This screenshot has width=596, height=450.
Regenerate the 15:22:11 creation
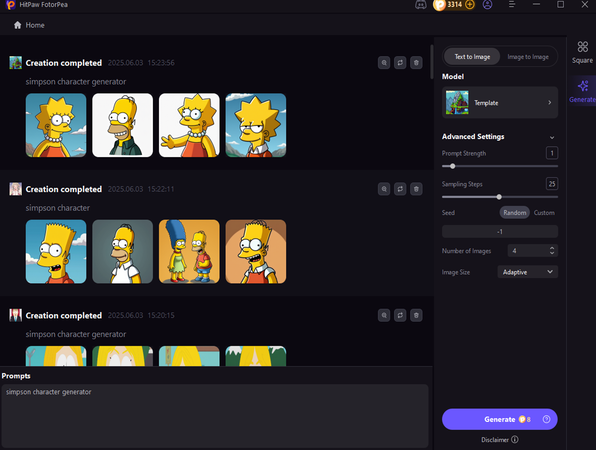pyautogui.click(x=400, y=189)
